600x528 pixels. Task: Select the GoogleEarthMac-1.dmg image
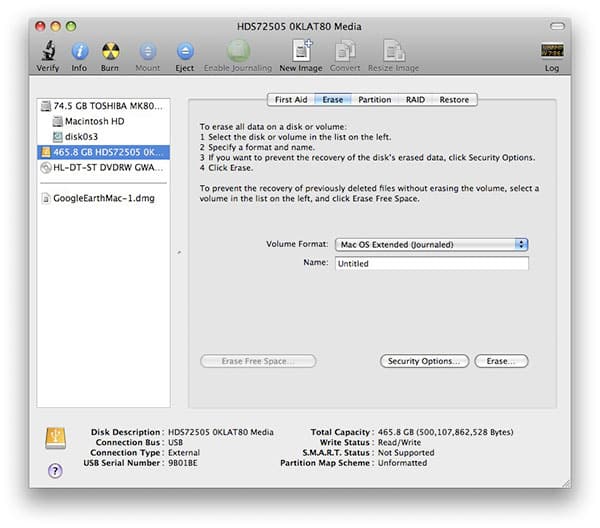click(x=103, y=198)
